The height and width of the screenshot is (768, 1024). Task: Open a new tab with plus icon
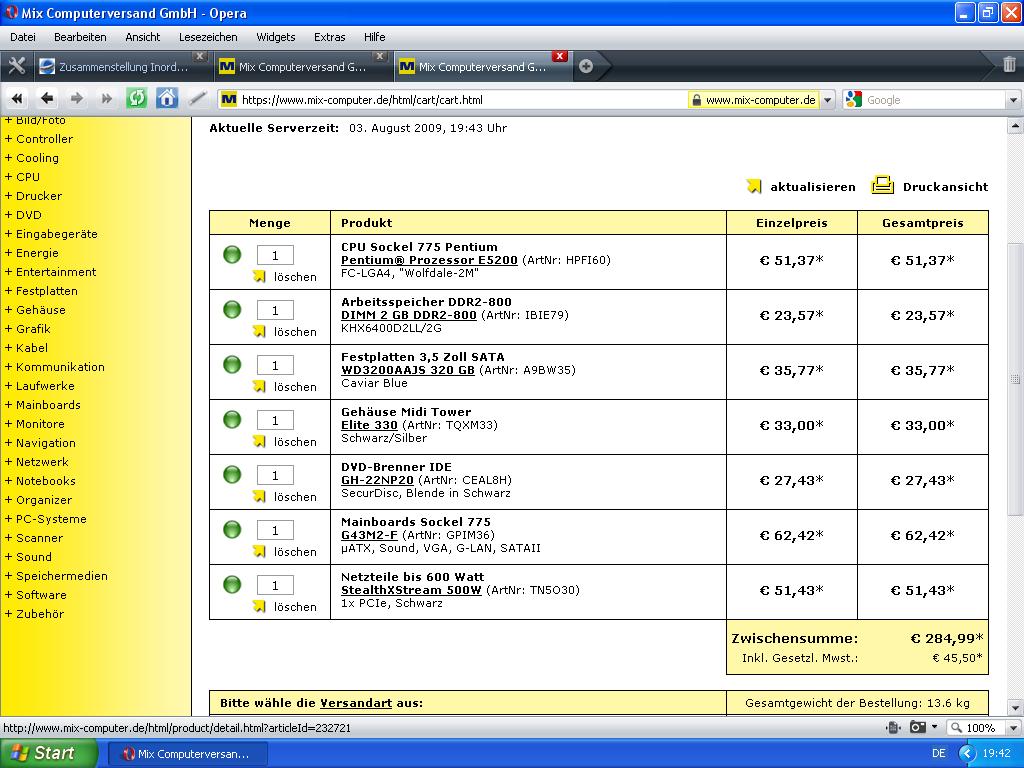click(586, 67)
